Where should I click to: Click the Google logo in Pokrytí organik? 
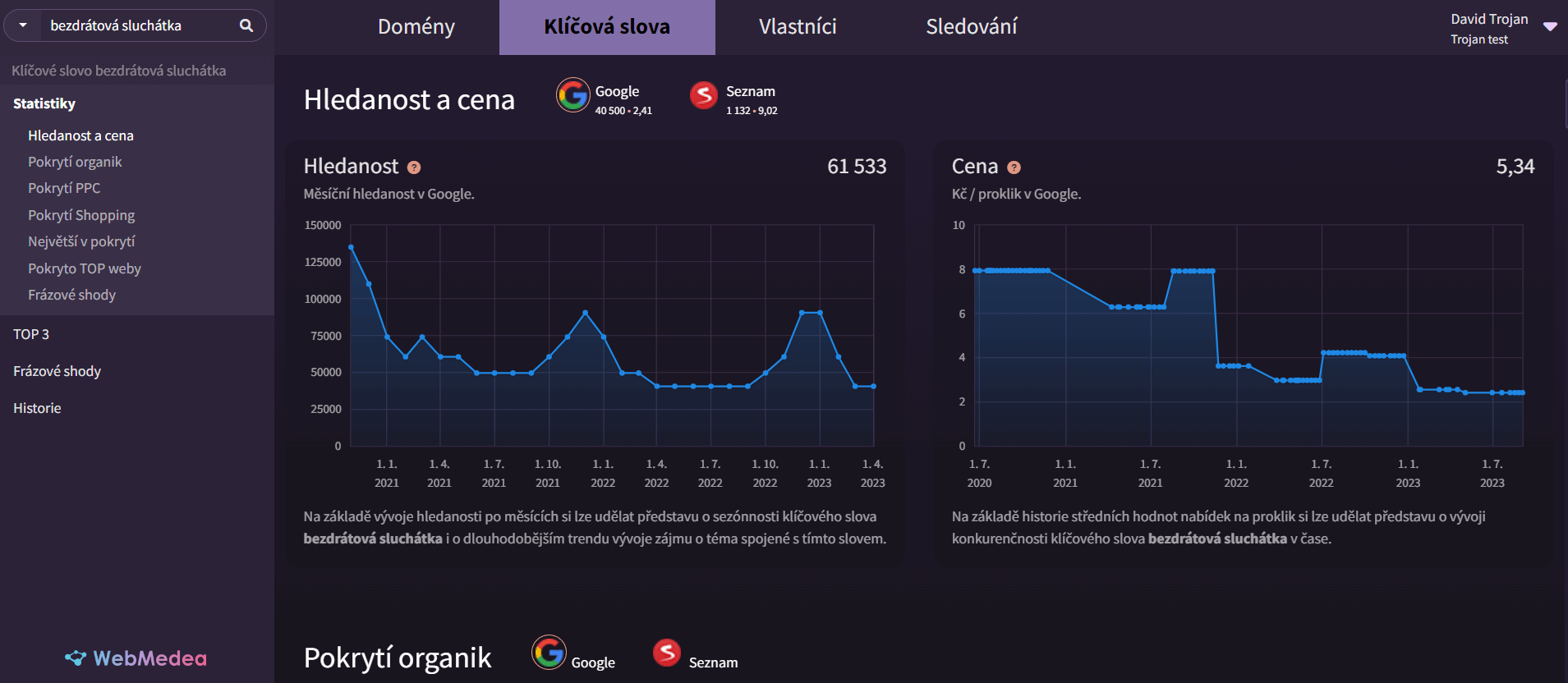[x=549, y=653]
